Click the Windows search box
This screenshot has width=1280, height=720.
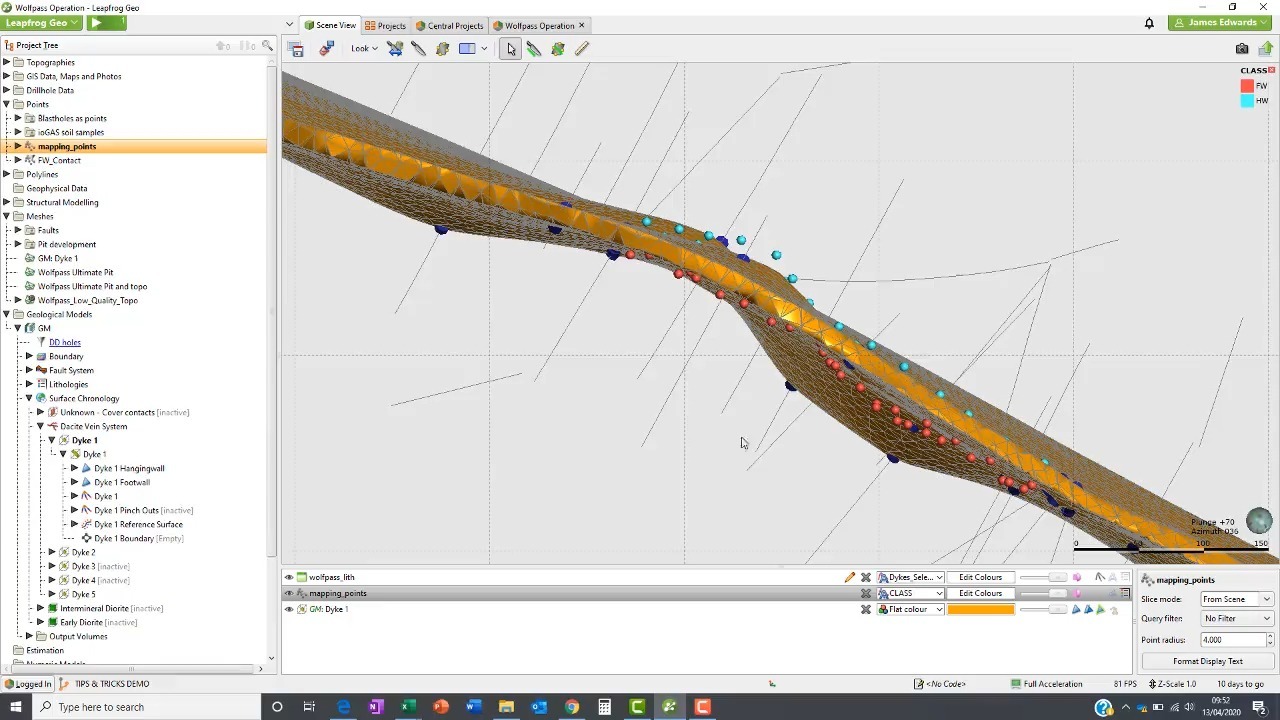coord(147,707)
